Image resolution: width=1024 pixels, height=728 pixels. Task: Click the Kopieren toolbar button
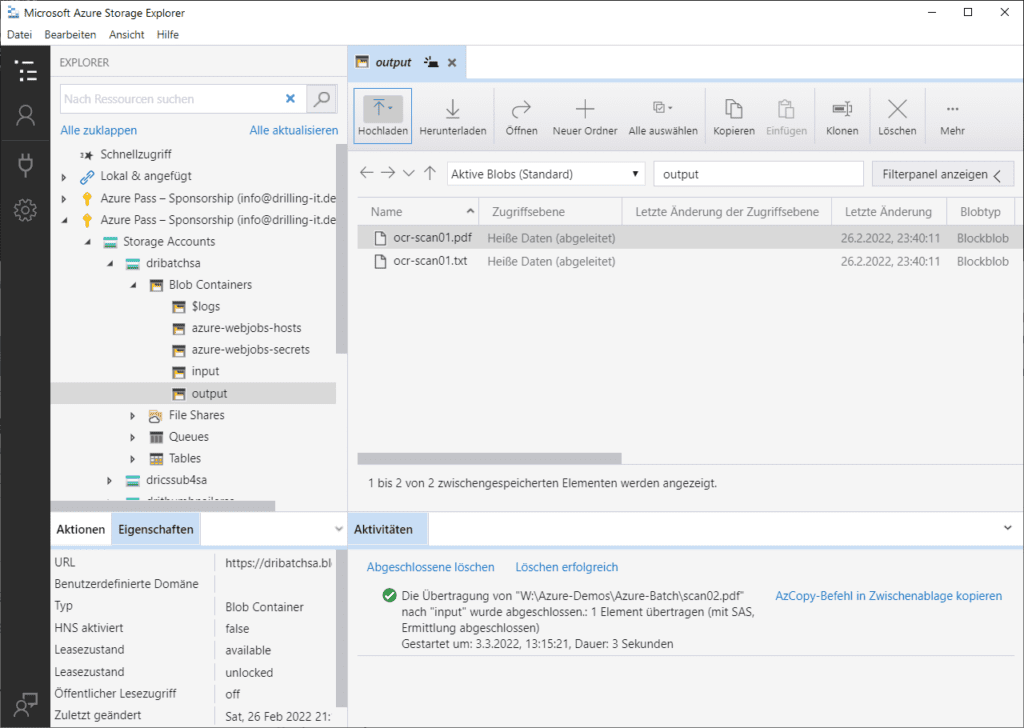[733, 116]
